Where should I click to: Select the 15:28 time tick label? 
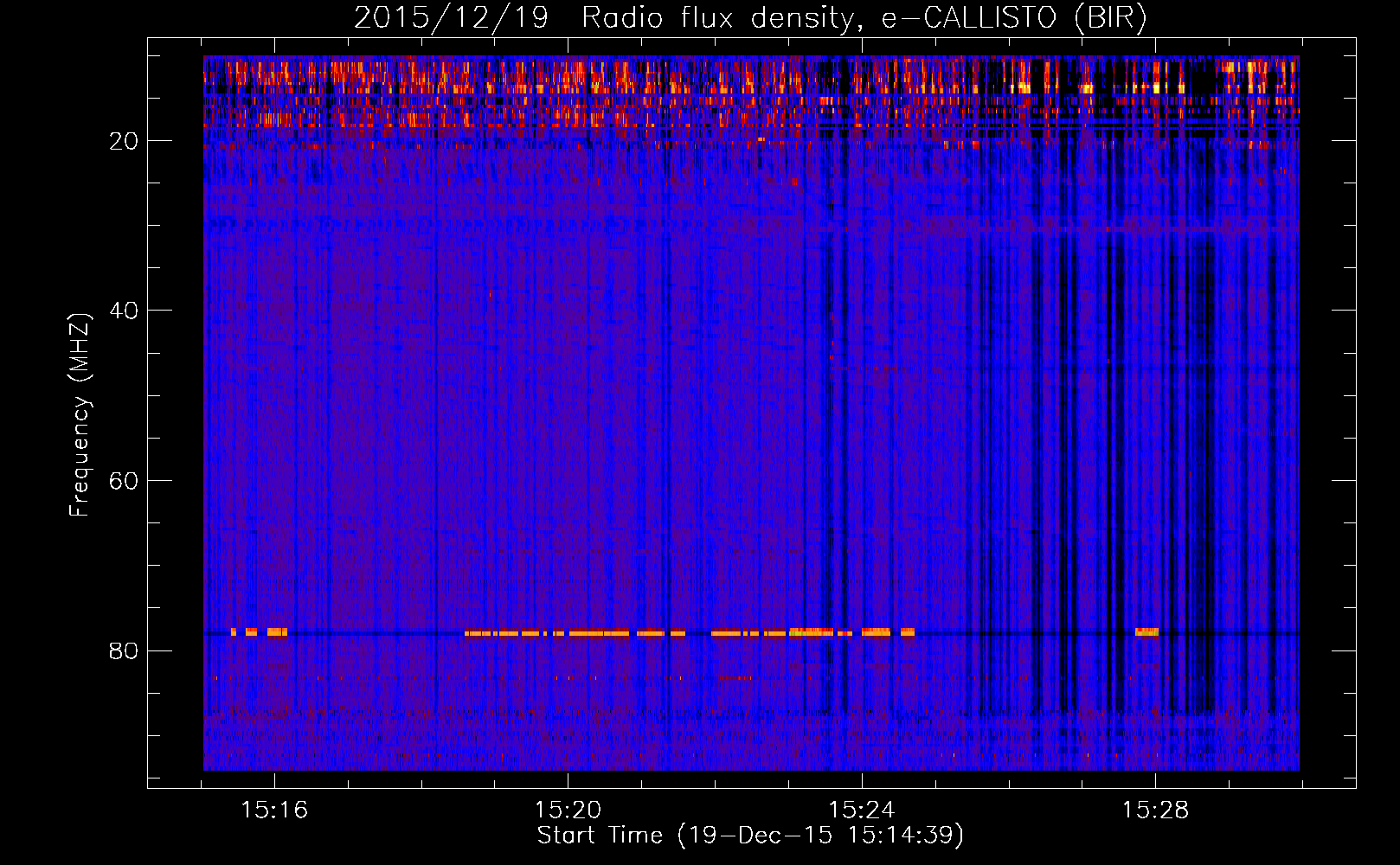pyautogui.click(x=1155, y=810)
